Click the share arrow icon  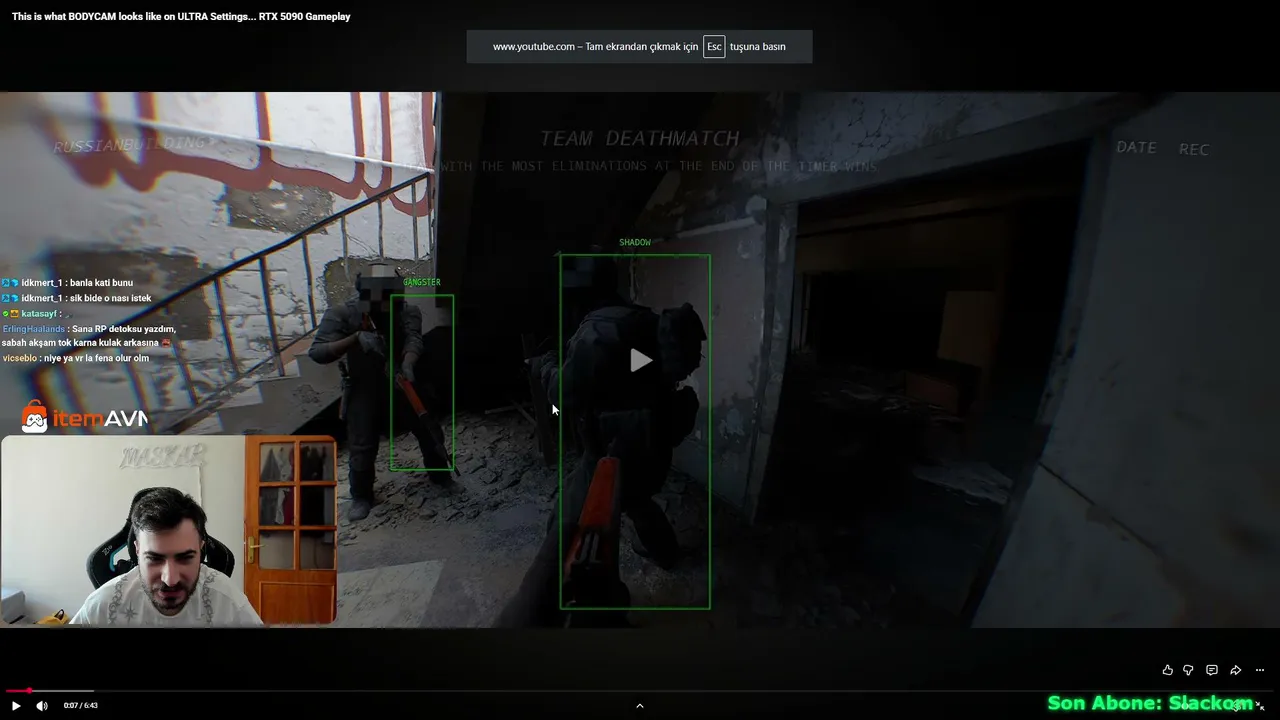(1235, 670)
